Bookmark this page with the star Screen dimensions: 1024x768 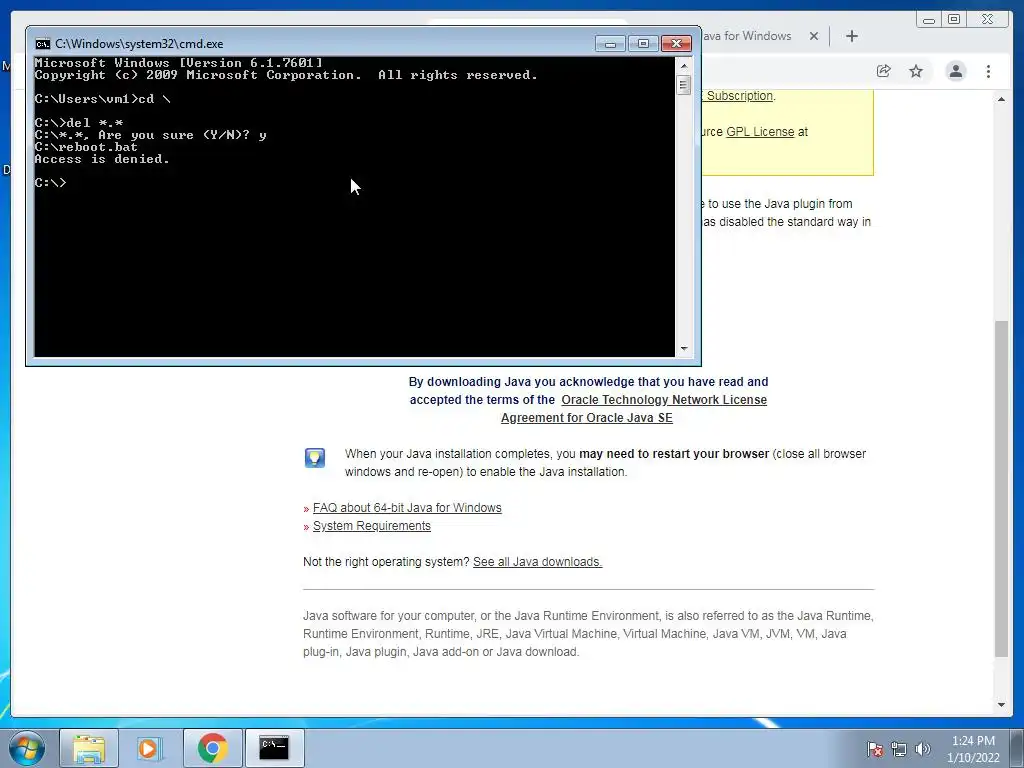click(x=916, y=71)
